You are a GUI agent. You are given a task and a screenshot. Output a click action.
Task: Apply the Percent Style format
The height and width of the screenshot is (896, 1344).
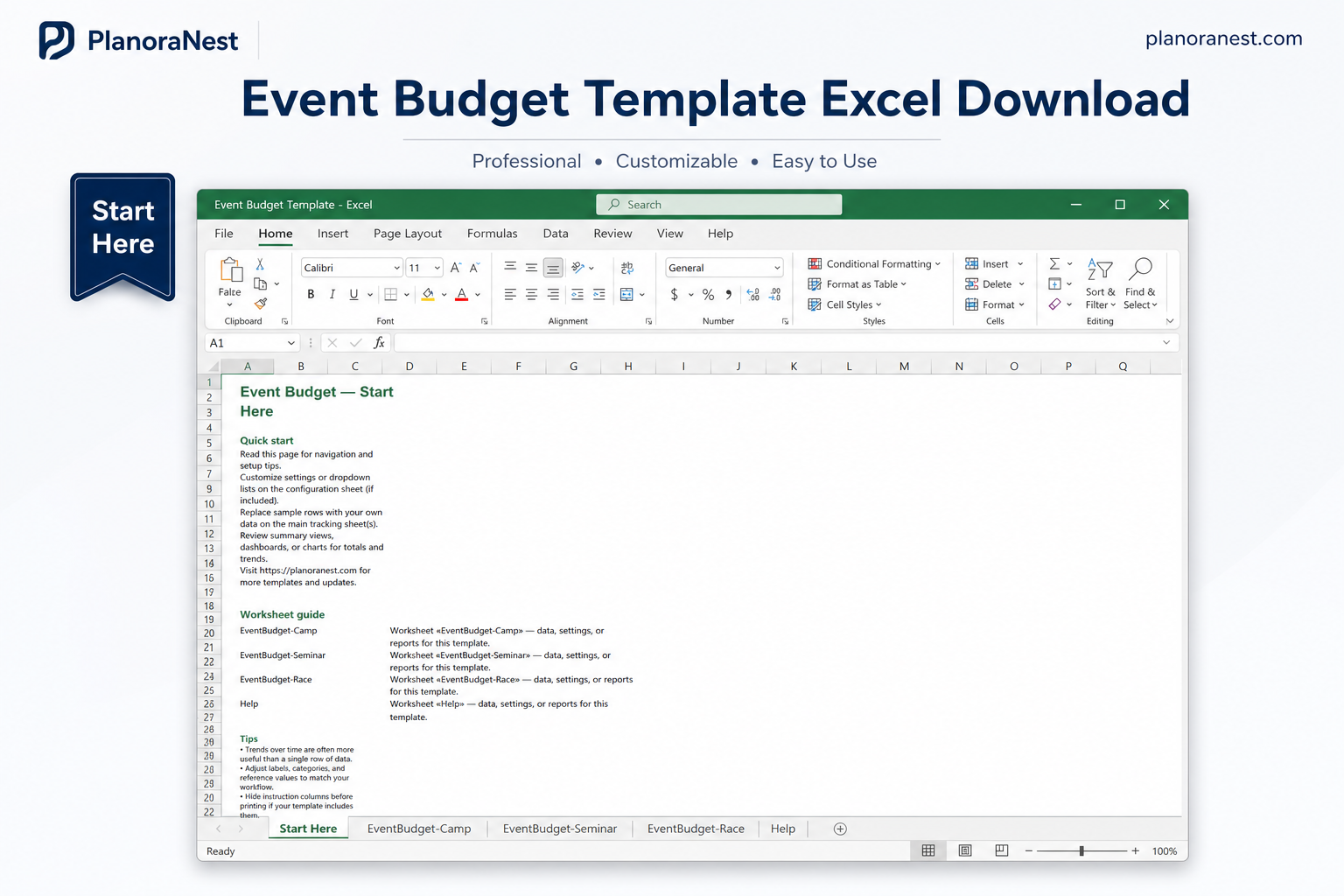pos(708,295)
